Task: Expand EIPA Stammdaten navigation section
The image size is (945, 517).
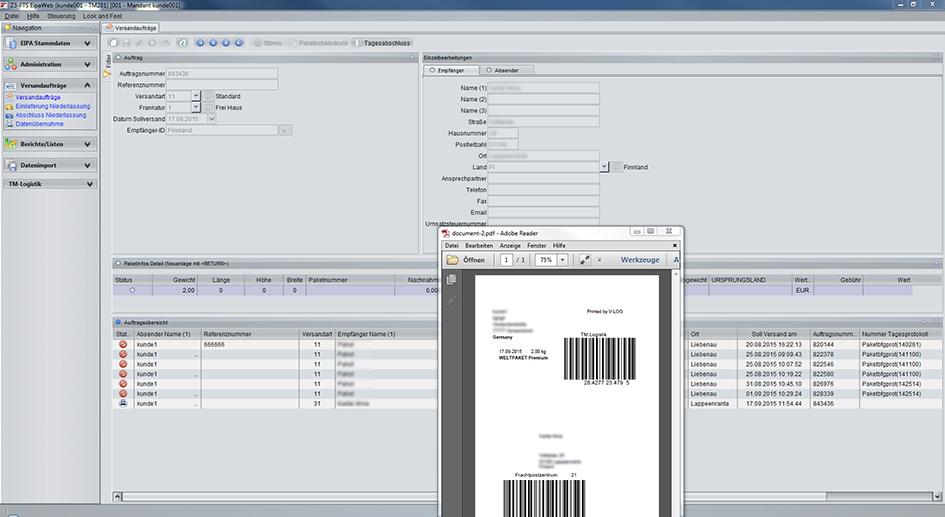Action: point(50,43)
